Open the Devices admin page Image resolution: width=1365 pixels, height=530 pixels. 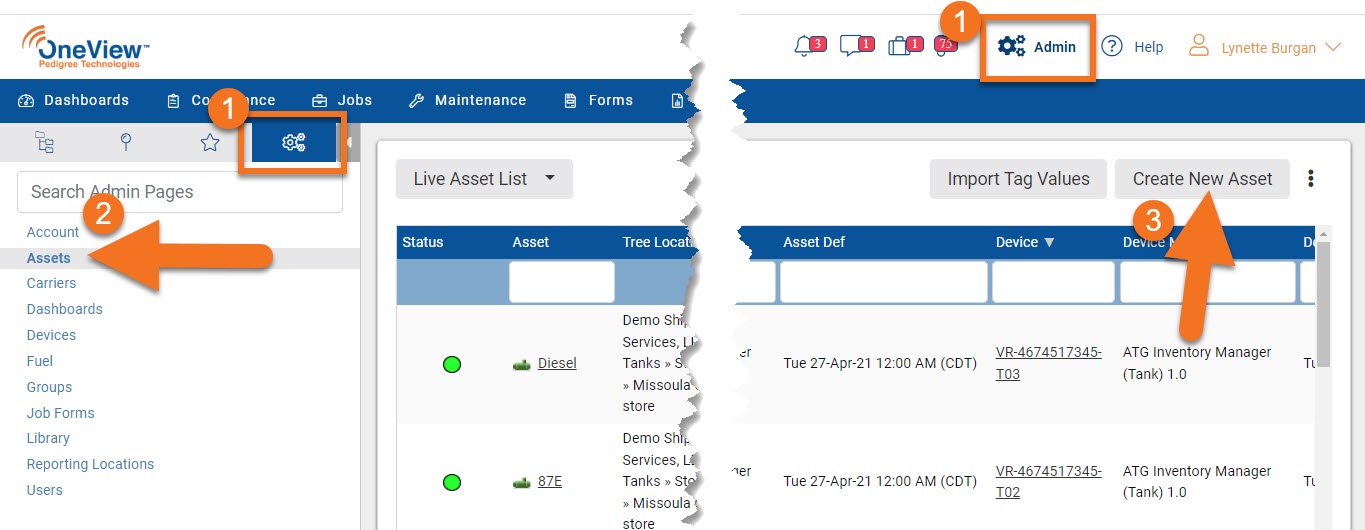point(51,335)
